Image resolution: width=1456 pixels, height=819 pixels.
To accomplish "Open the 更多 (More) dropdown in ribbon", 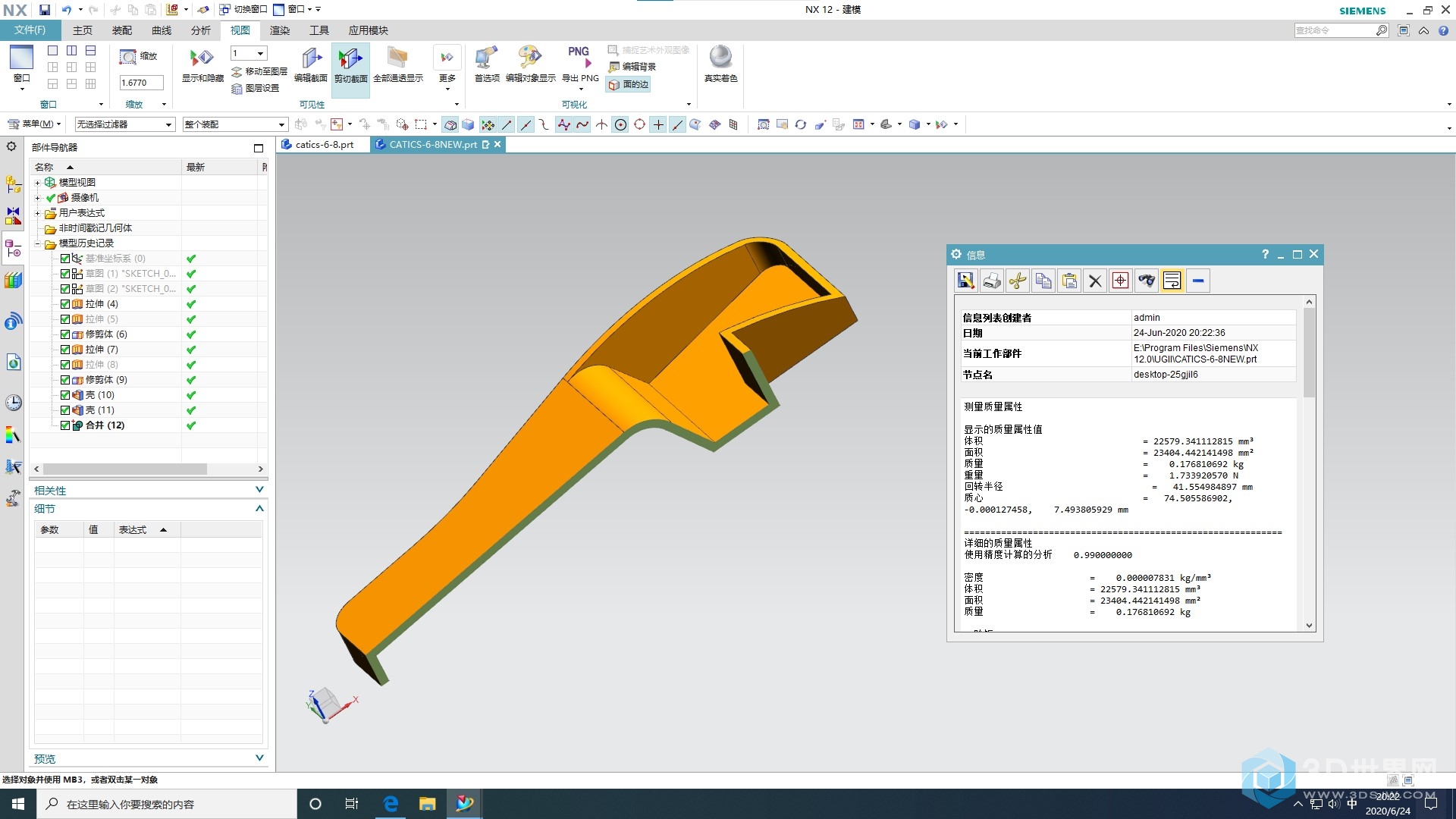I will pyautogui.click(x=447, y=68).
